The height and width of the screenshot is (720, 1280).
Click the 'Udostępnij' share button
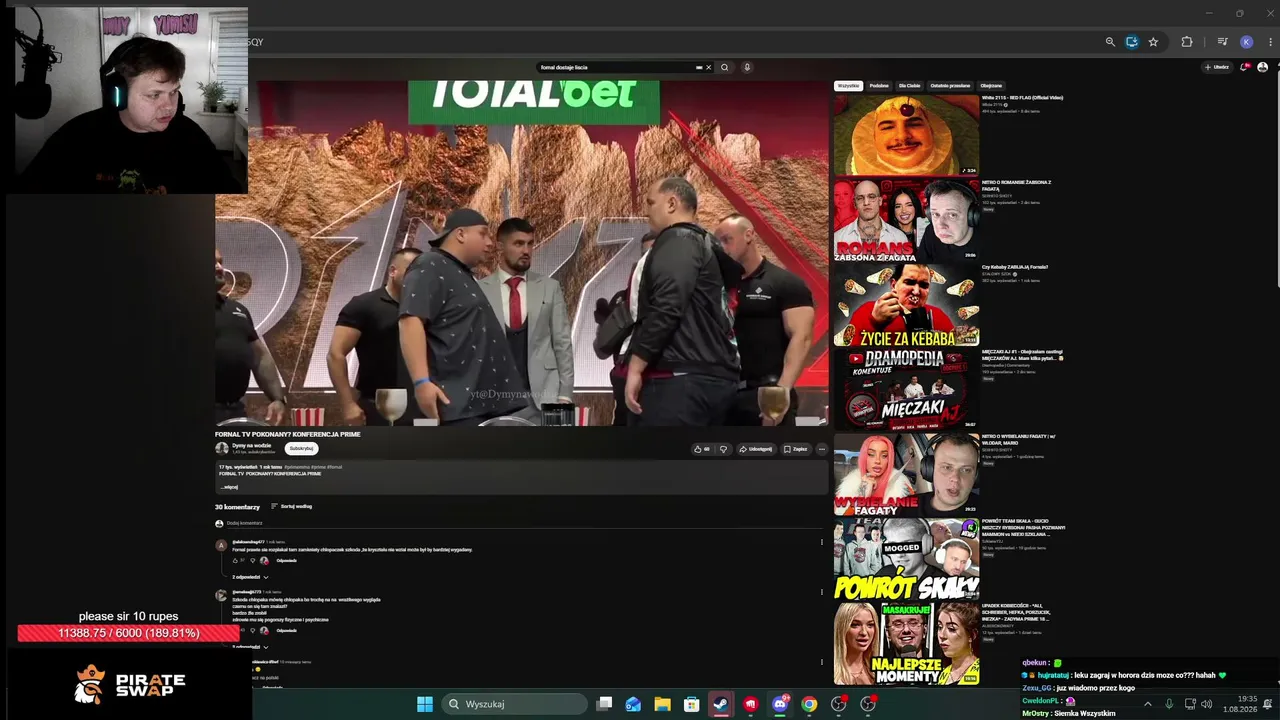756,449
